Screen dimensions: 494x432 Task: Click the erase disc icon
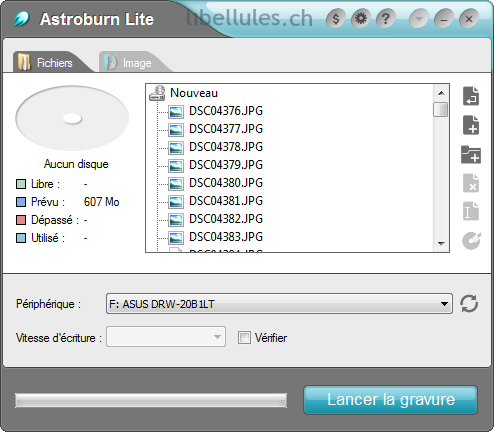[x=471, y=241]
